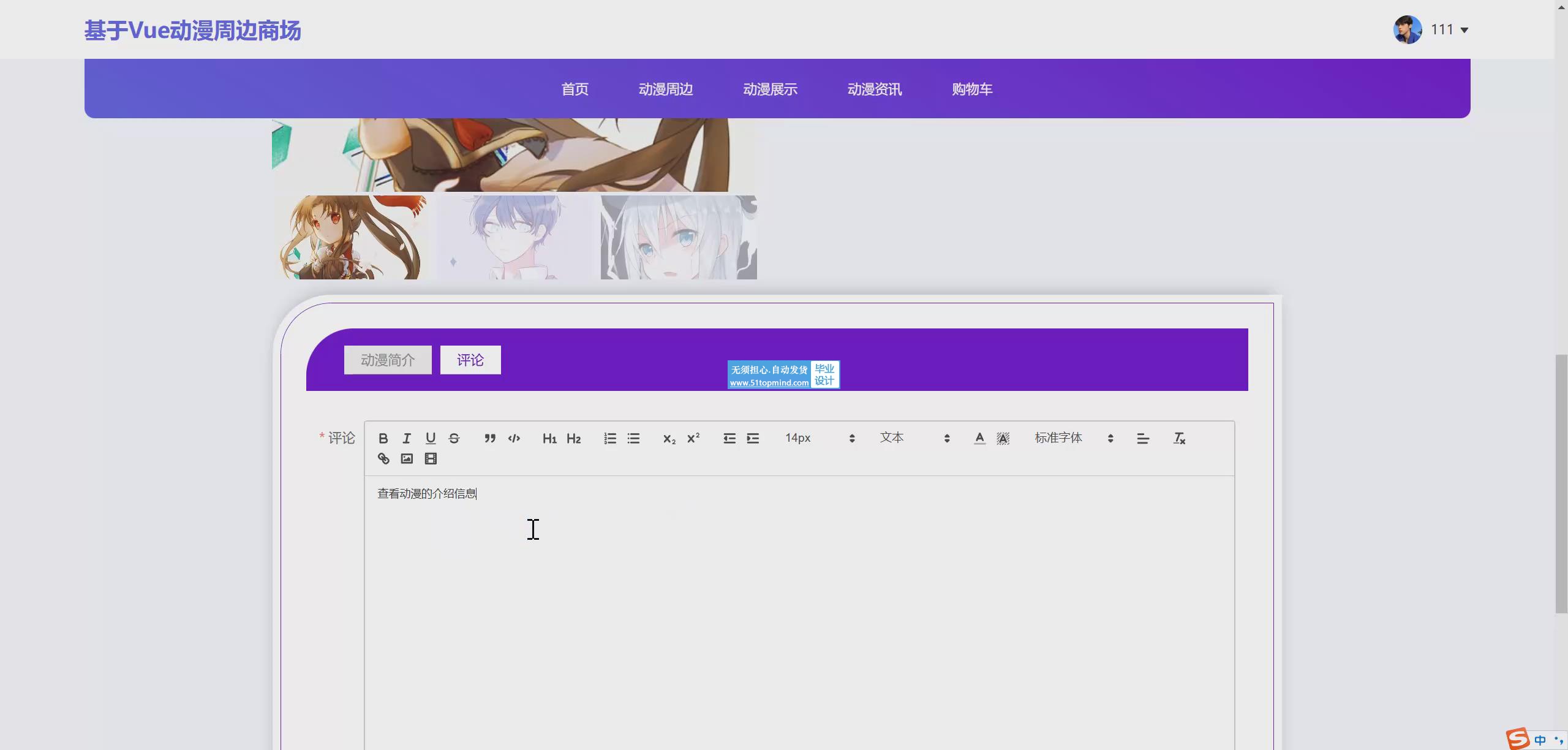Click the page vertical scrollbar
1568x750 pixels.
1561,483
